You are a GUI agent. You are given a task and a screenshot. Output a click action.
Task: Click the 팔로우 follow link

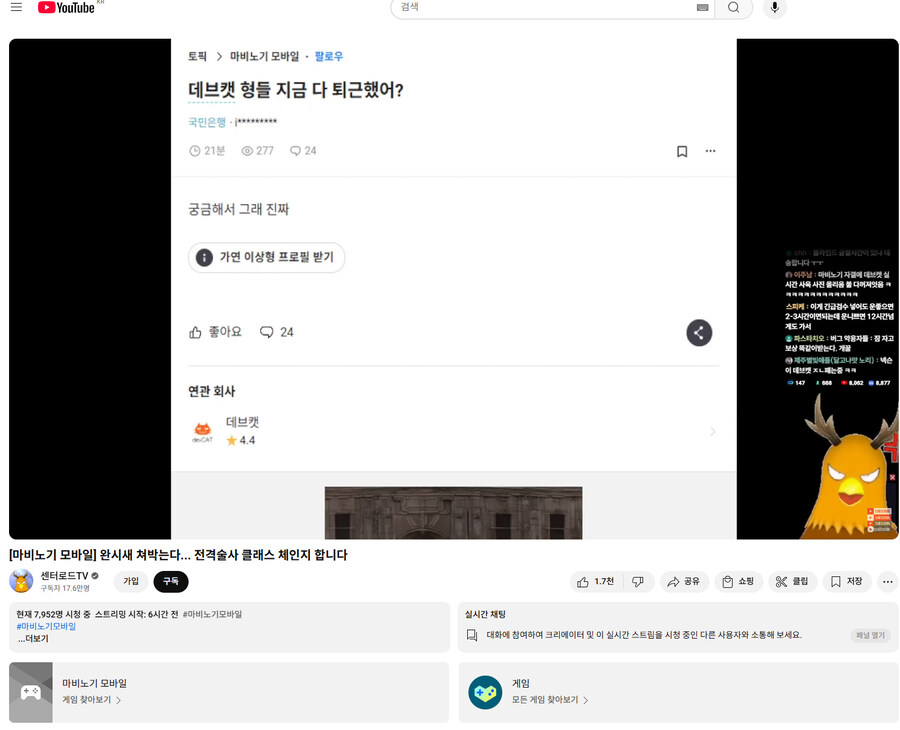point(329,56)
